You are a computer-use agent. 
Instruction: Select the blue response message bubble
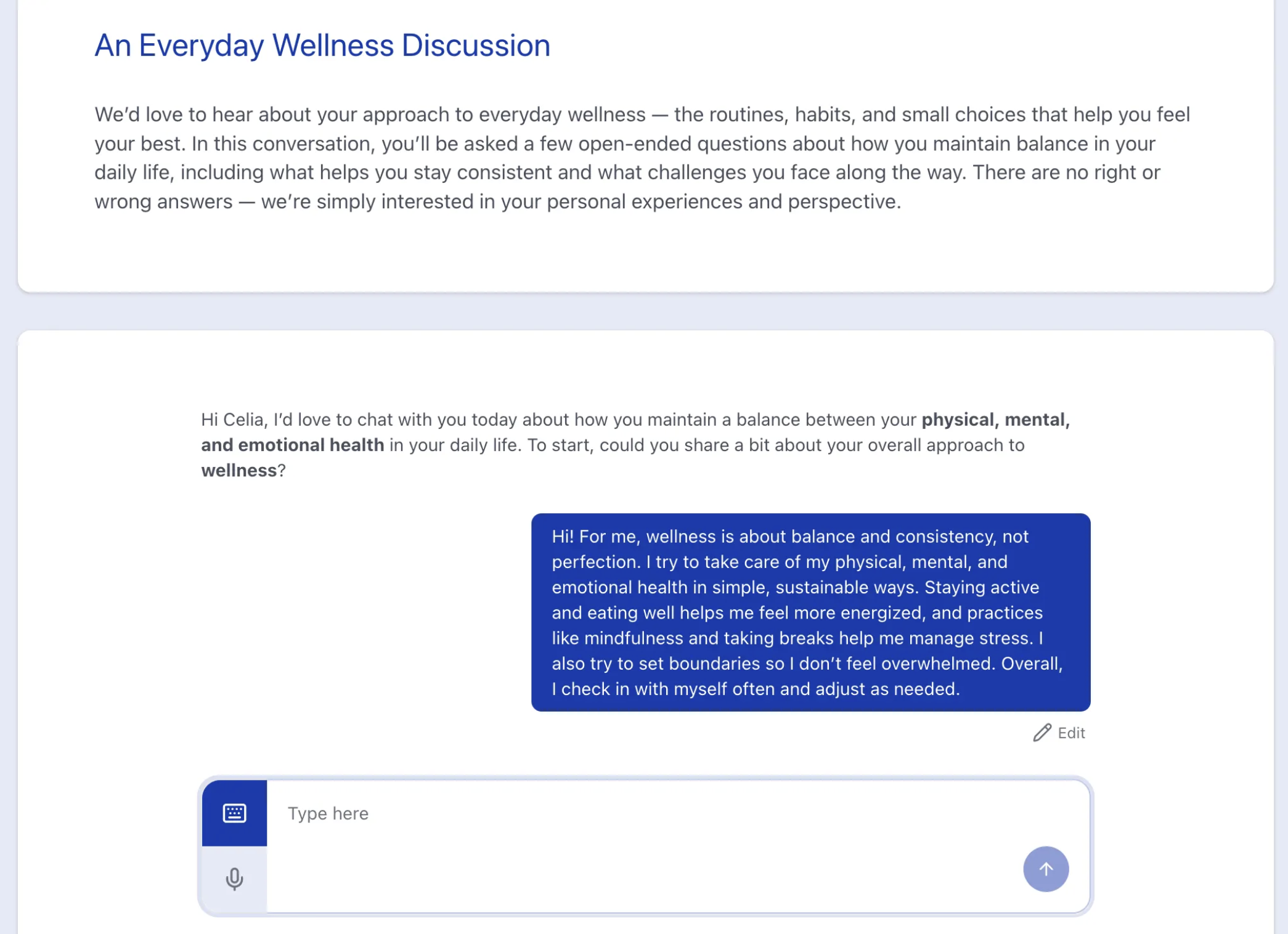(810, 612)
